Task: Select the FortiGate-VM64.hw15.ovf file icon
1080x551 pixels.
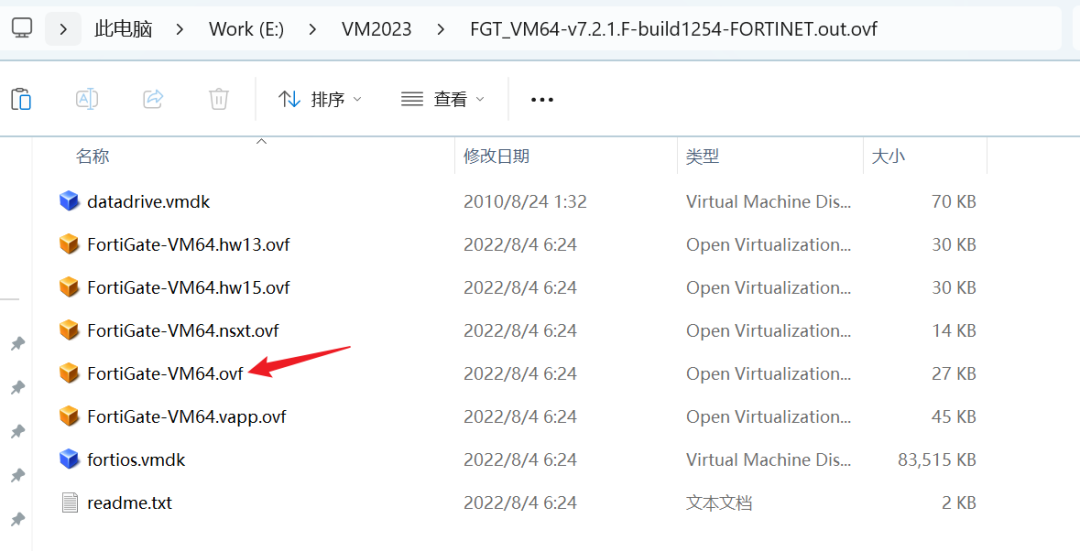Action: pyautogui.click(x=69, y=287)
